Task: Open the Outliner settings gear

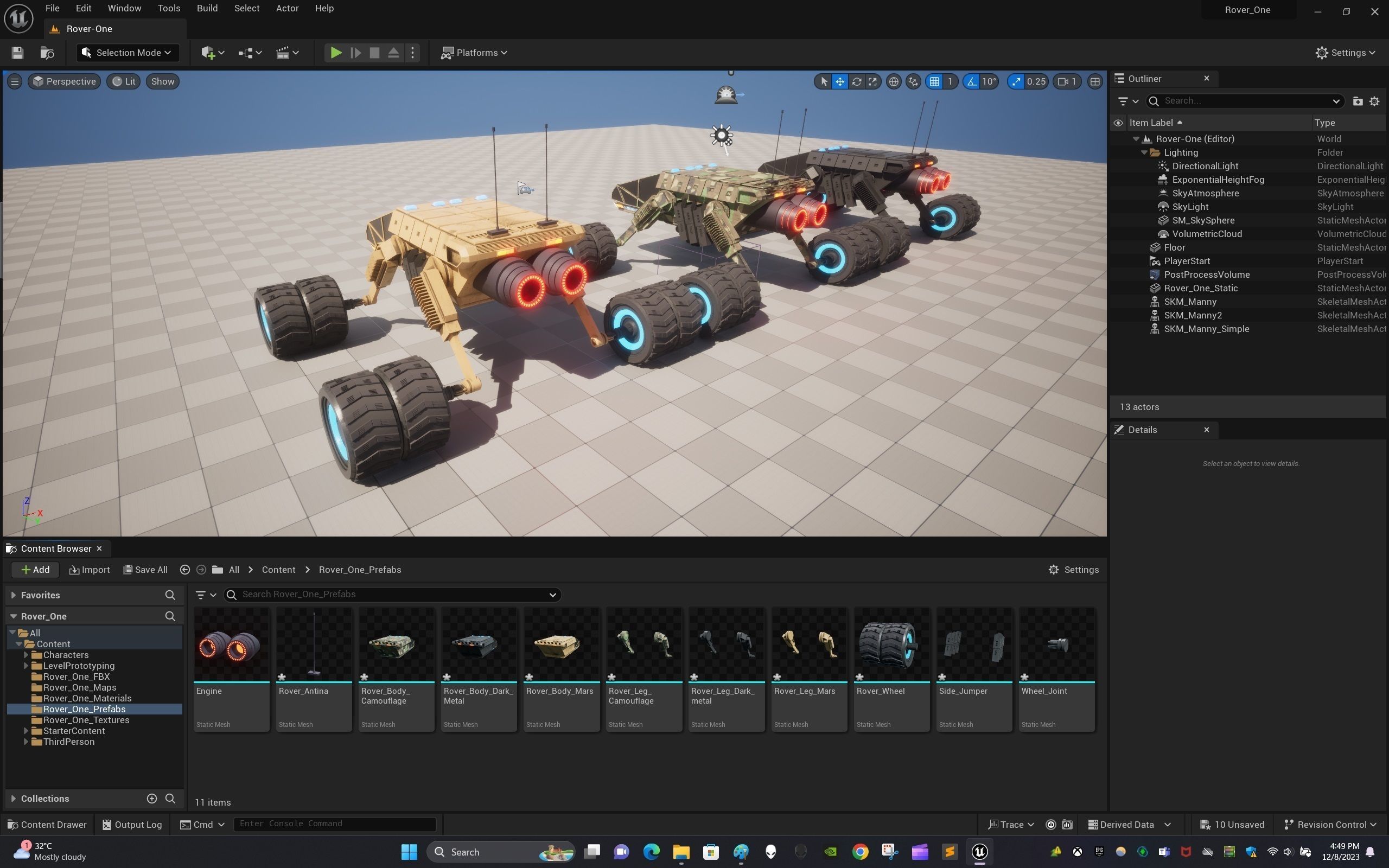Action: point(1374,101)
